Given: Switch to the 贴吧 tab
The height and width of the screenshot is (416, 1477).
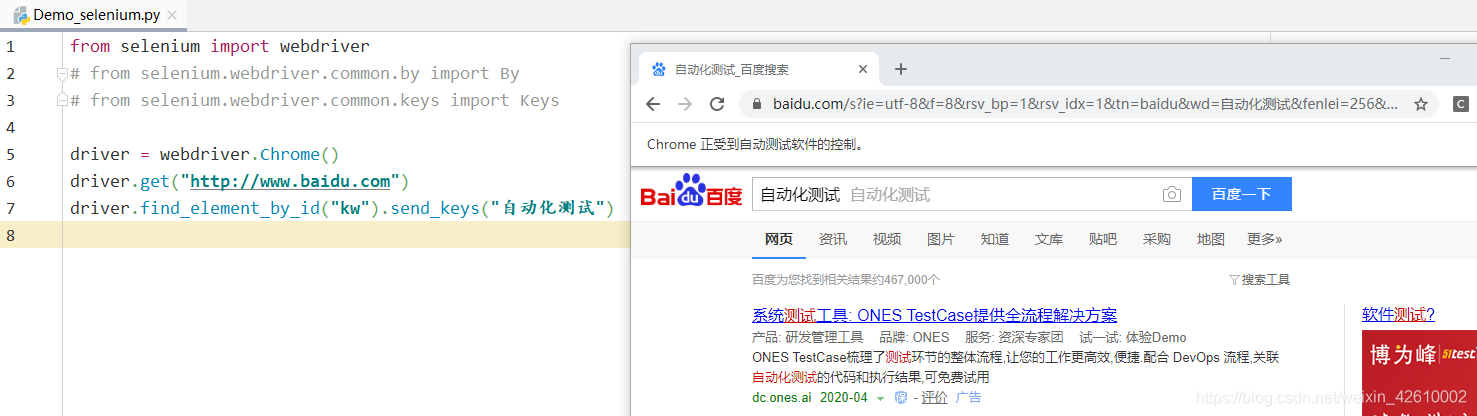Looking at the screenshot, I should coord(1103,239).
